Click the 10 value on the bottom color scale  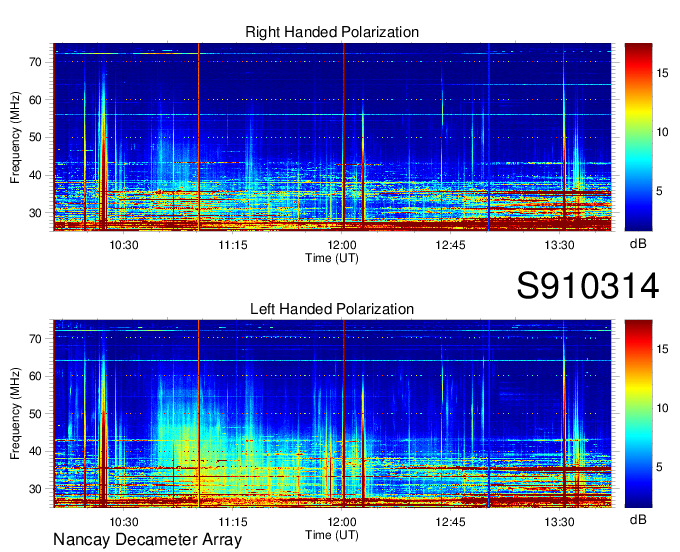click(662, 408)
